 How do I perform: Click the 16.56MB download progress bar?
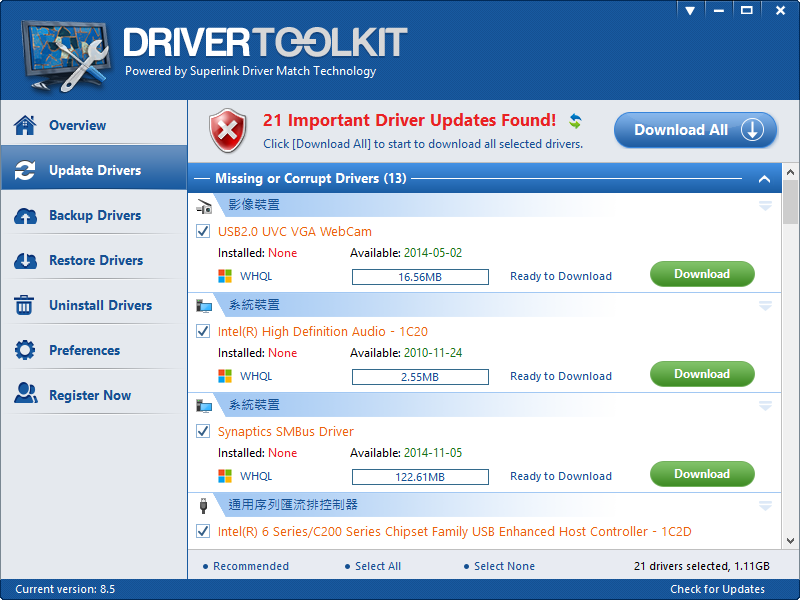click(420, 277)
